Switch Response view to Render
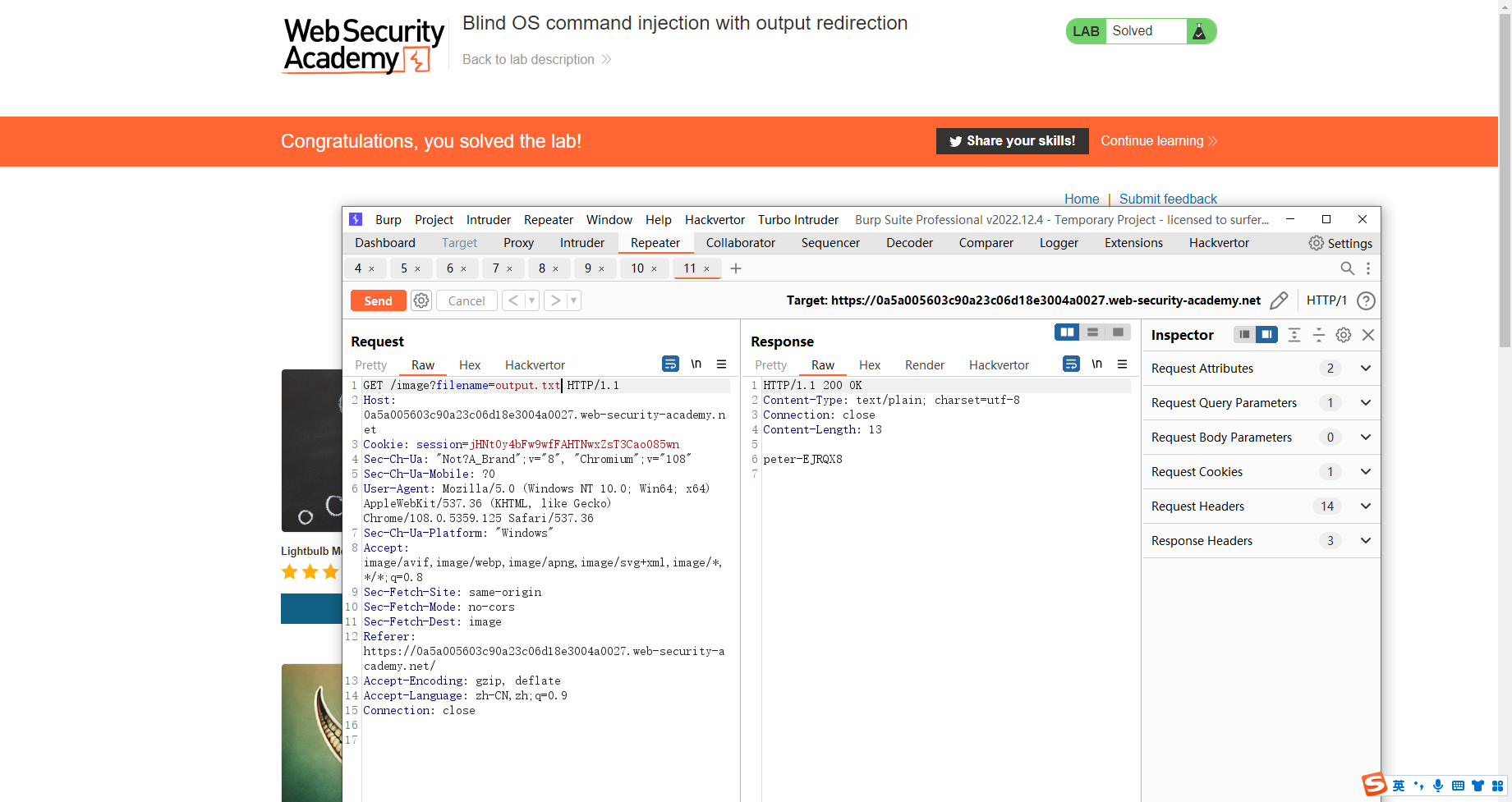This screenshot has height=802, width=1512. (x=925, y=365)
